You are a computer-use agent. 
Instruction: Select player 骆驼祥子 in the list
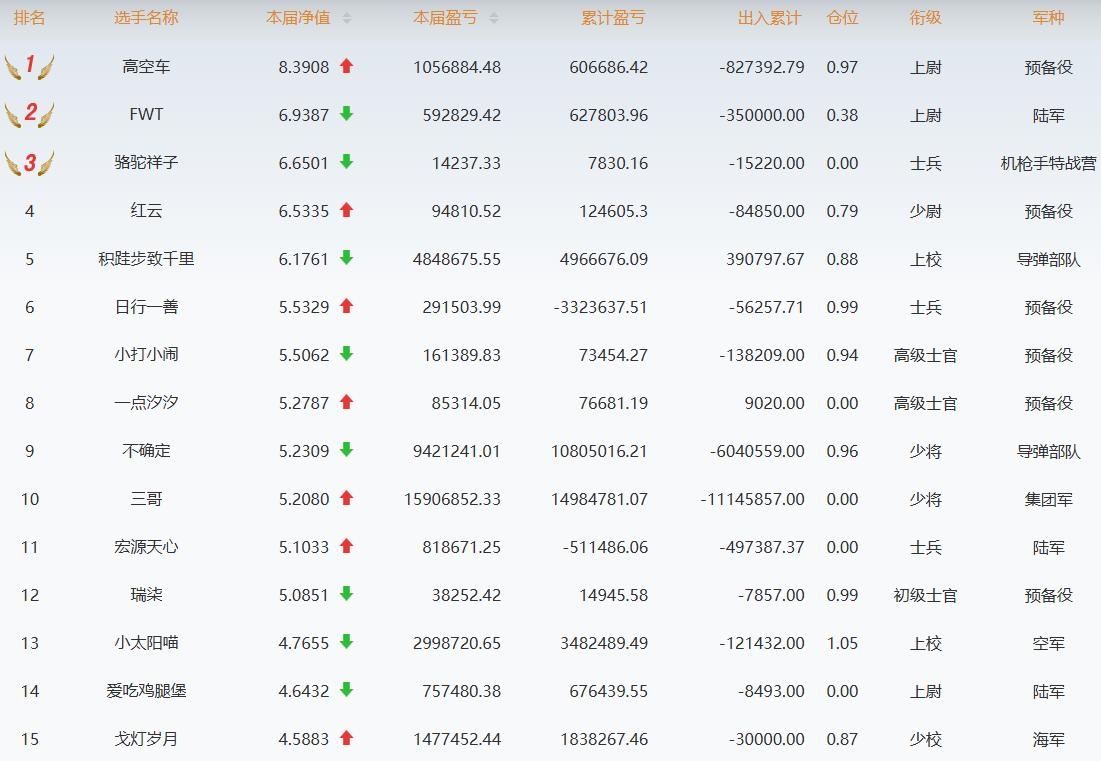click(146, 163)
